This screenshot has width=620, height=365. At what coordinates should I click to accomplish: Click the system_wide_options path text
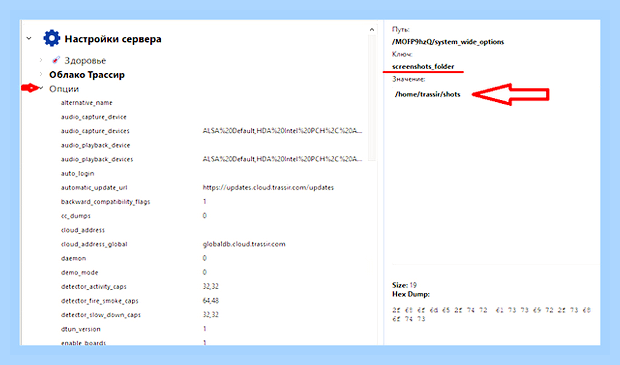point(448,42)
